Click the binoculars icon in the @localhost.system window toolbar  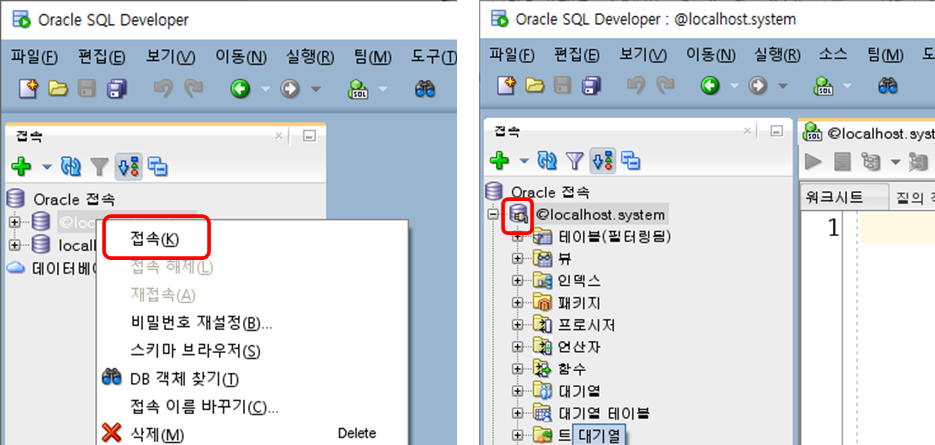tap(888, 85)
